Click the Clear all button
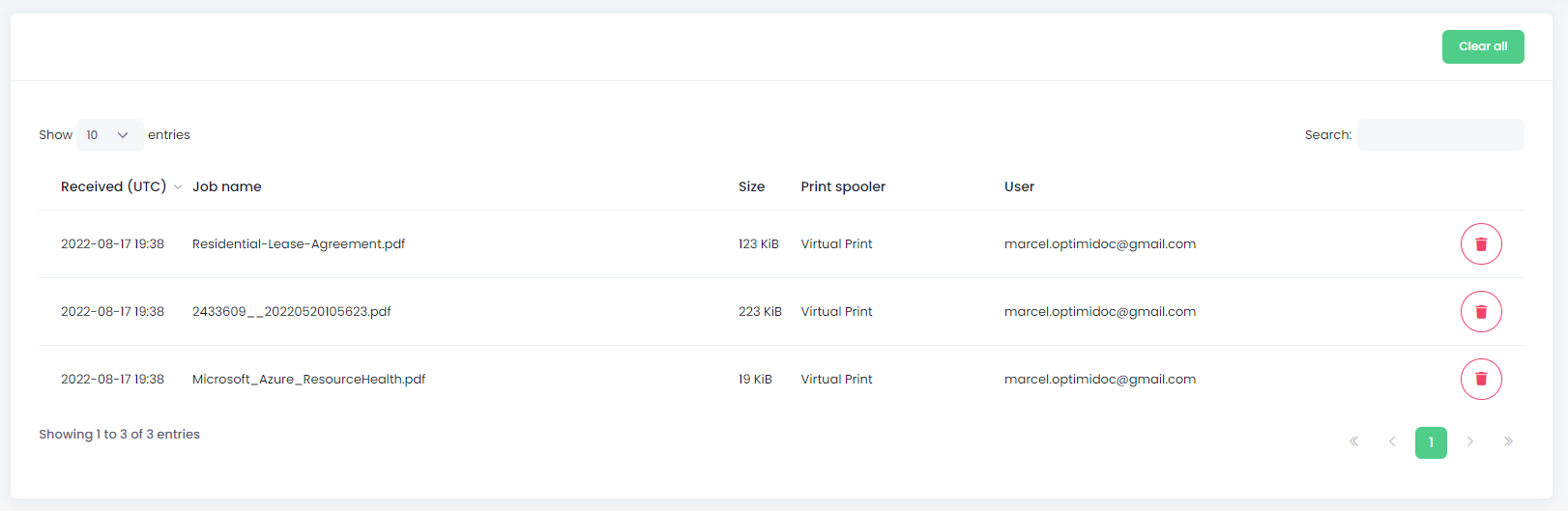 tap(1483, 46)
